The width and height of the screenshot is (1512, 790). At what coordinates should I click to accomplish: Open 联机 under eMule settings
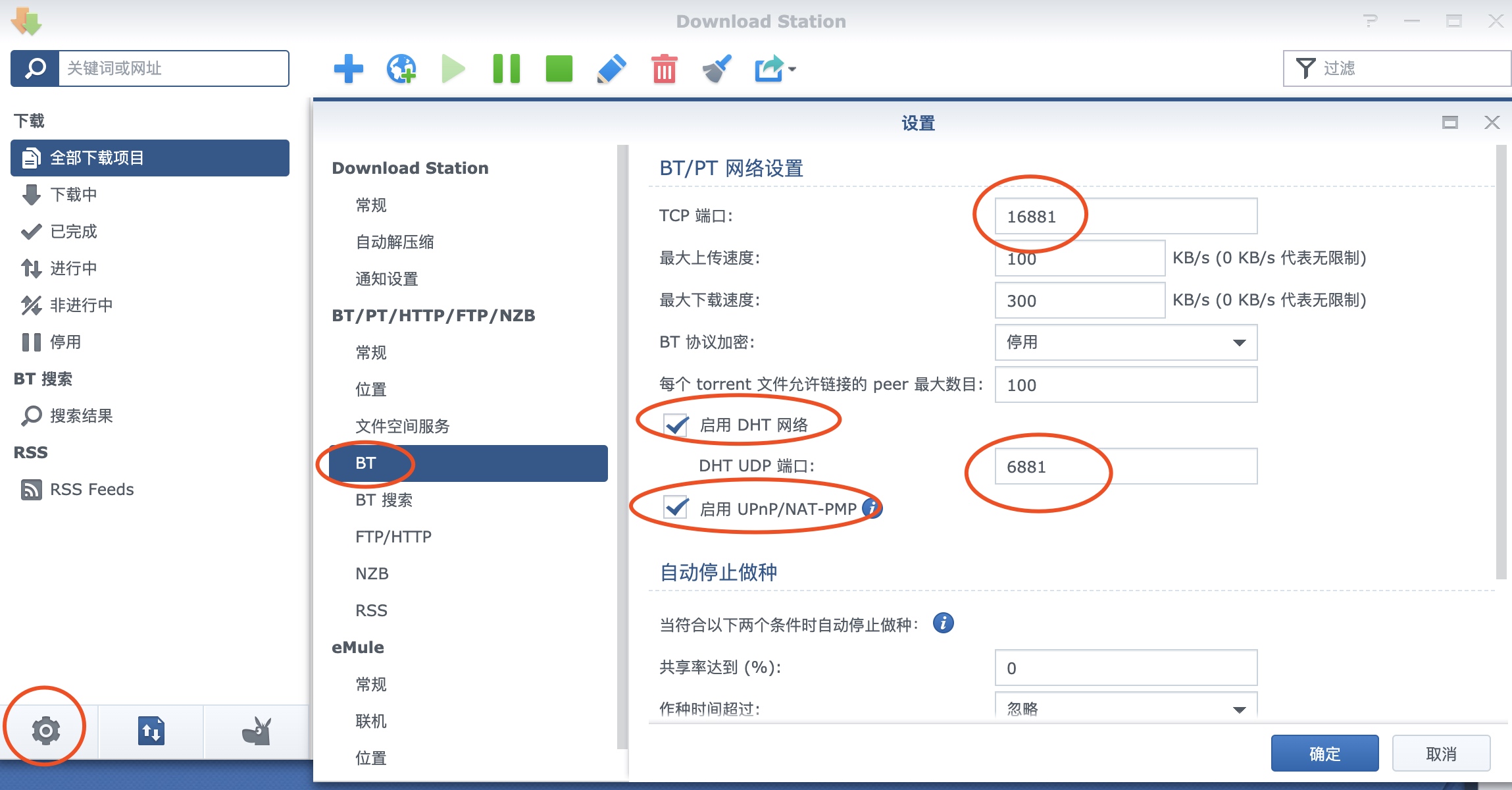pyautogui.click(x=468, y=722)
